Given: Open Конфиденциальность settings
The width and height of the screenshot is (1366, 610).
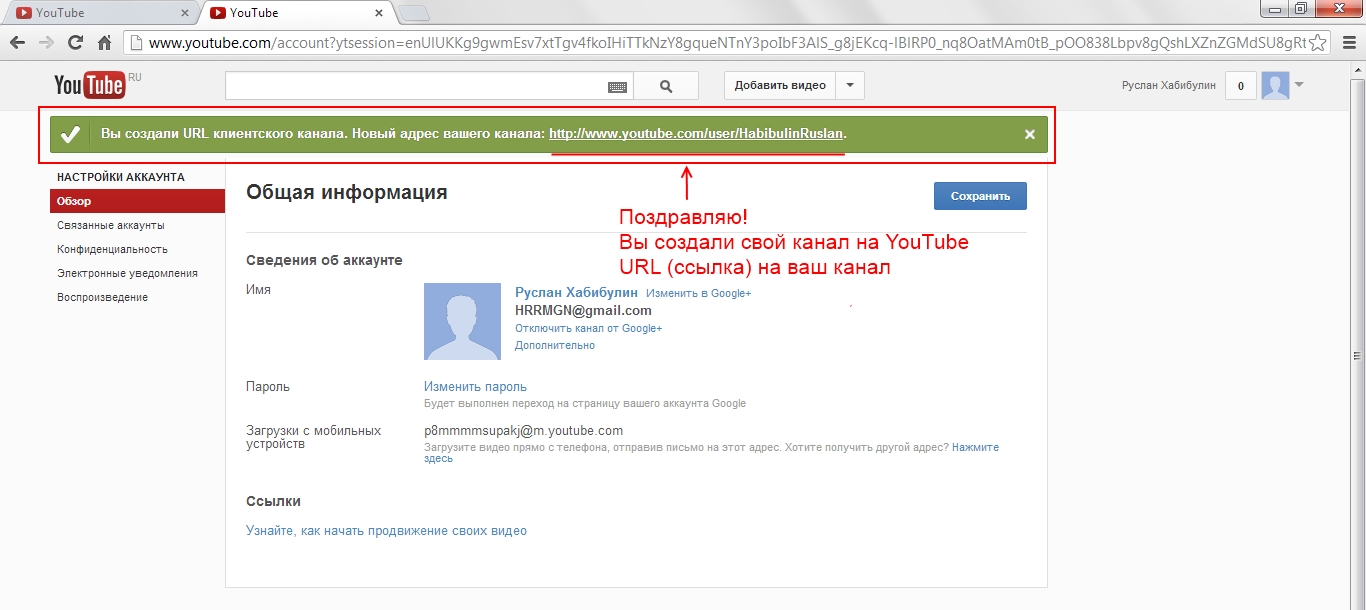Looking at the screenshot, I should coord(112,249).
